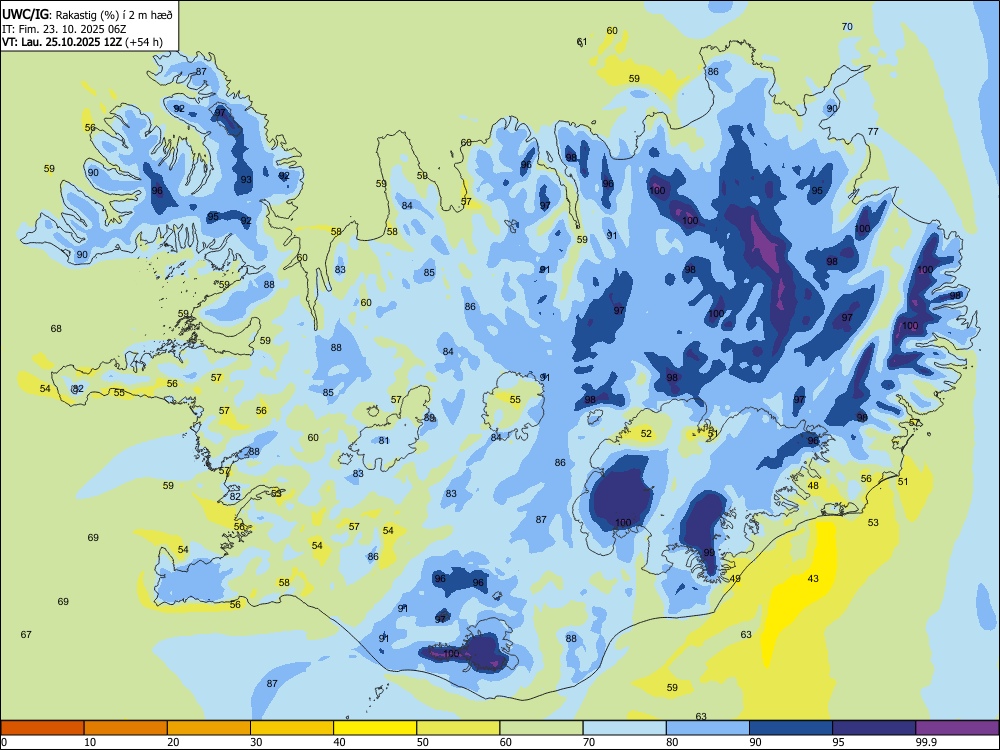This screenshot has width=1000, height=750.
Task: Click the navy 95–99.9 legend swatch
Action: 874,728
